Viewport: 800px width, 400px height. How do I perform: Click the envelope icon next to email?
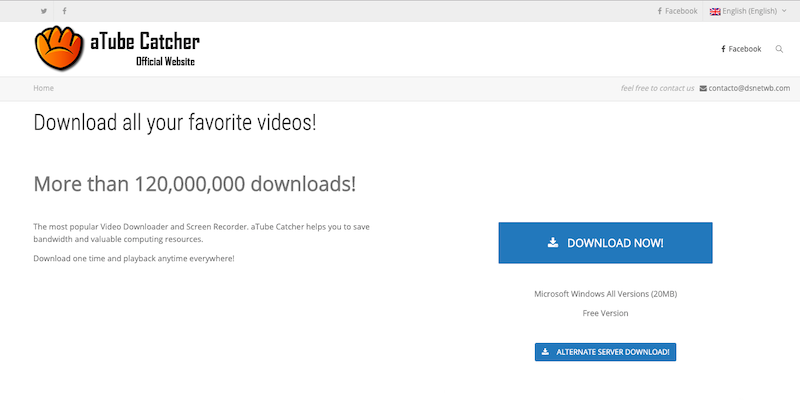[x=703, y=88]
